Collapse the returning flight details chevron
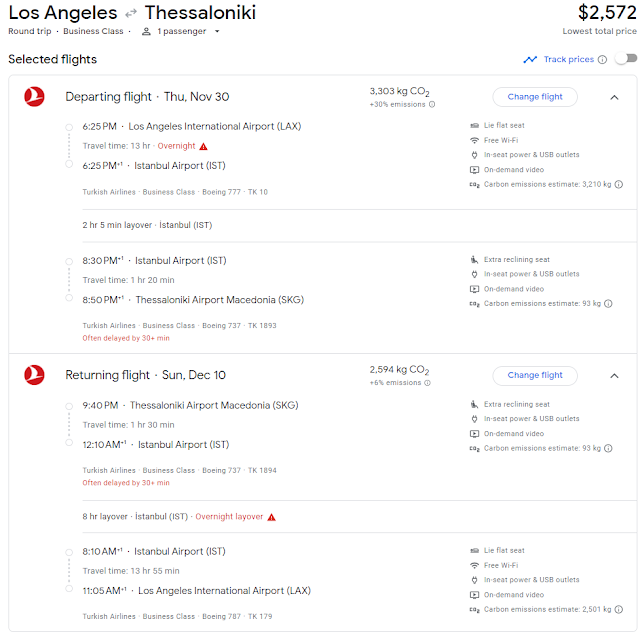 coord(614,376)
